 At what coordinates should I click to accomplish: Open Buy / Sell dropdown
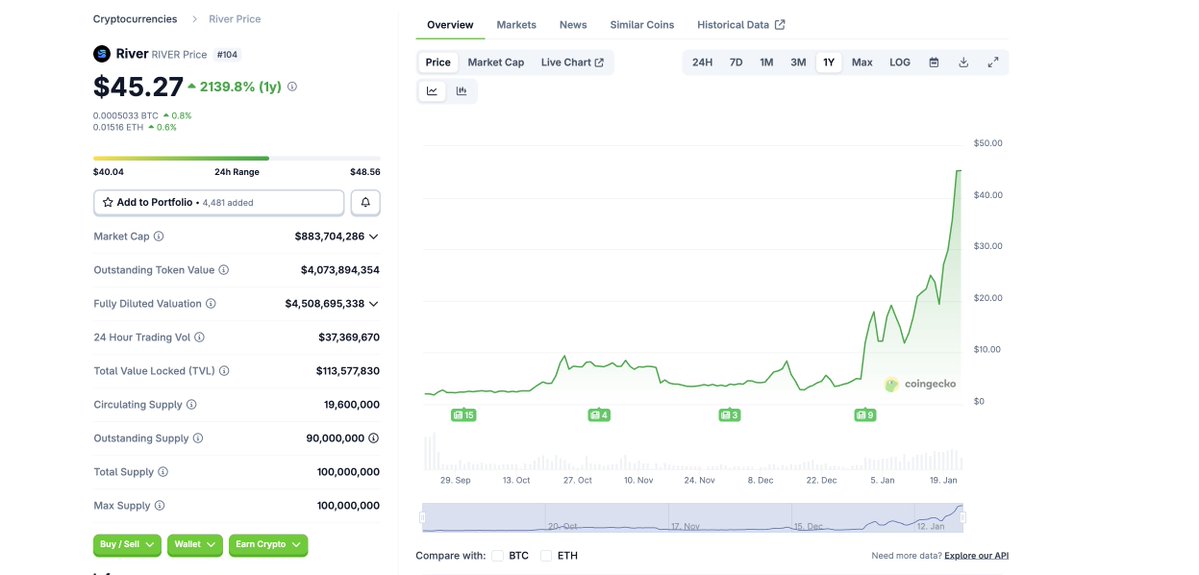coord(127,545)
